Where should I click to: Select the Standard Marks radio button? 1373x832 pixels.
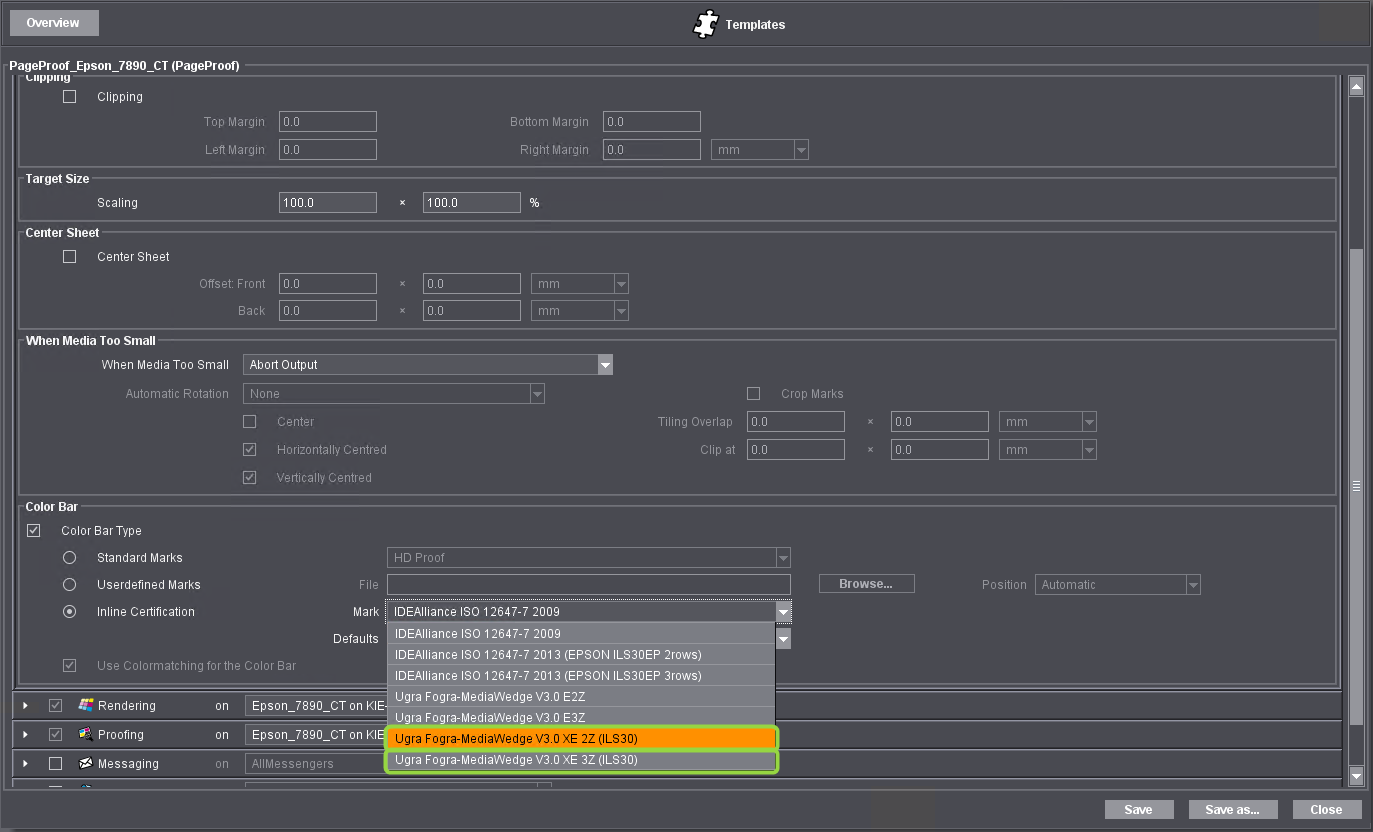69,558
